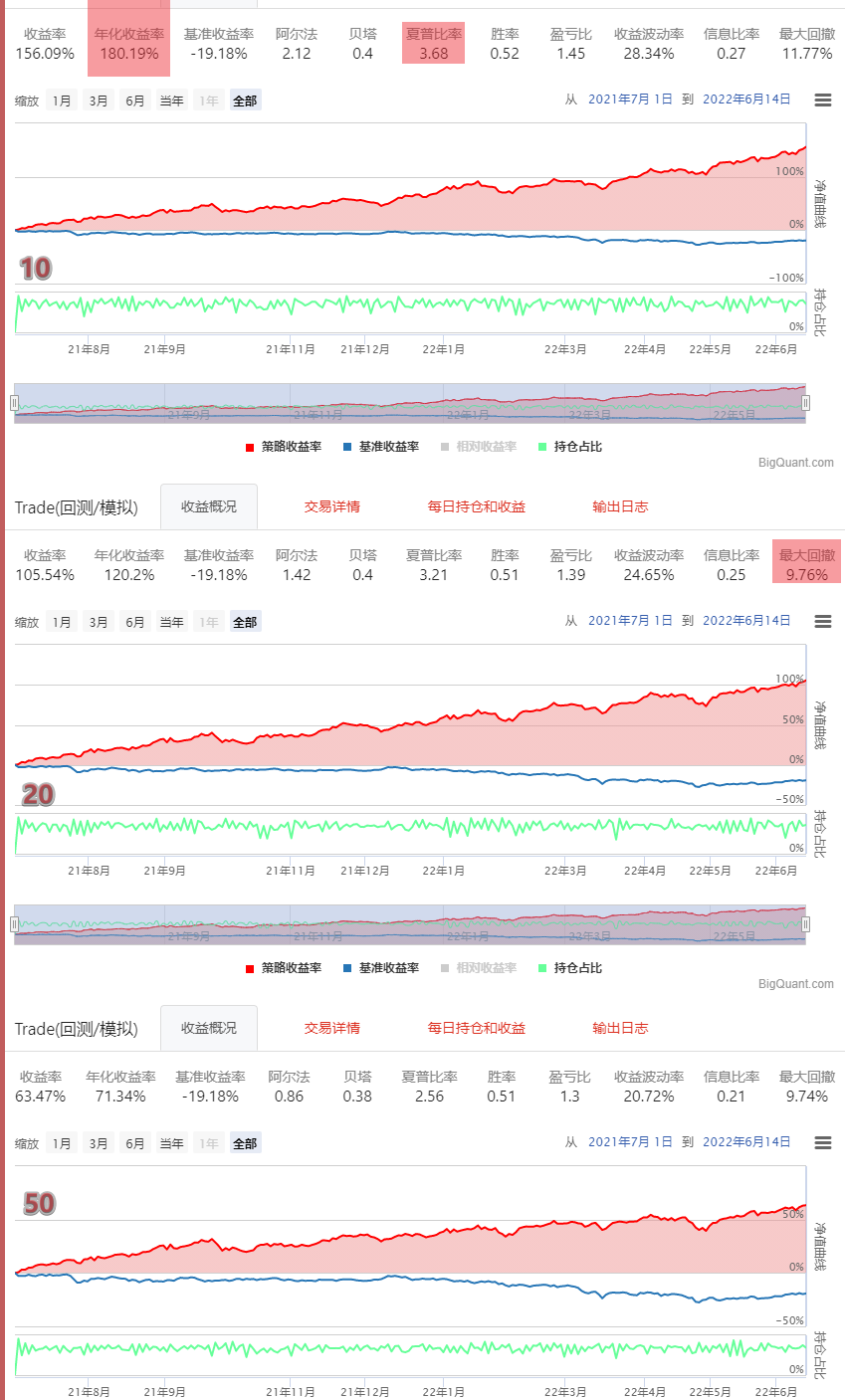The height and width of the screenshot is (1400, 845).
Task: Select 收益概况 tab in third panel
Action: tap(208, 1028)
